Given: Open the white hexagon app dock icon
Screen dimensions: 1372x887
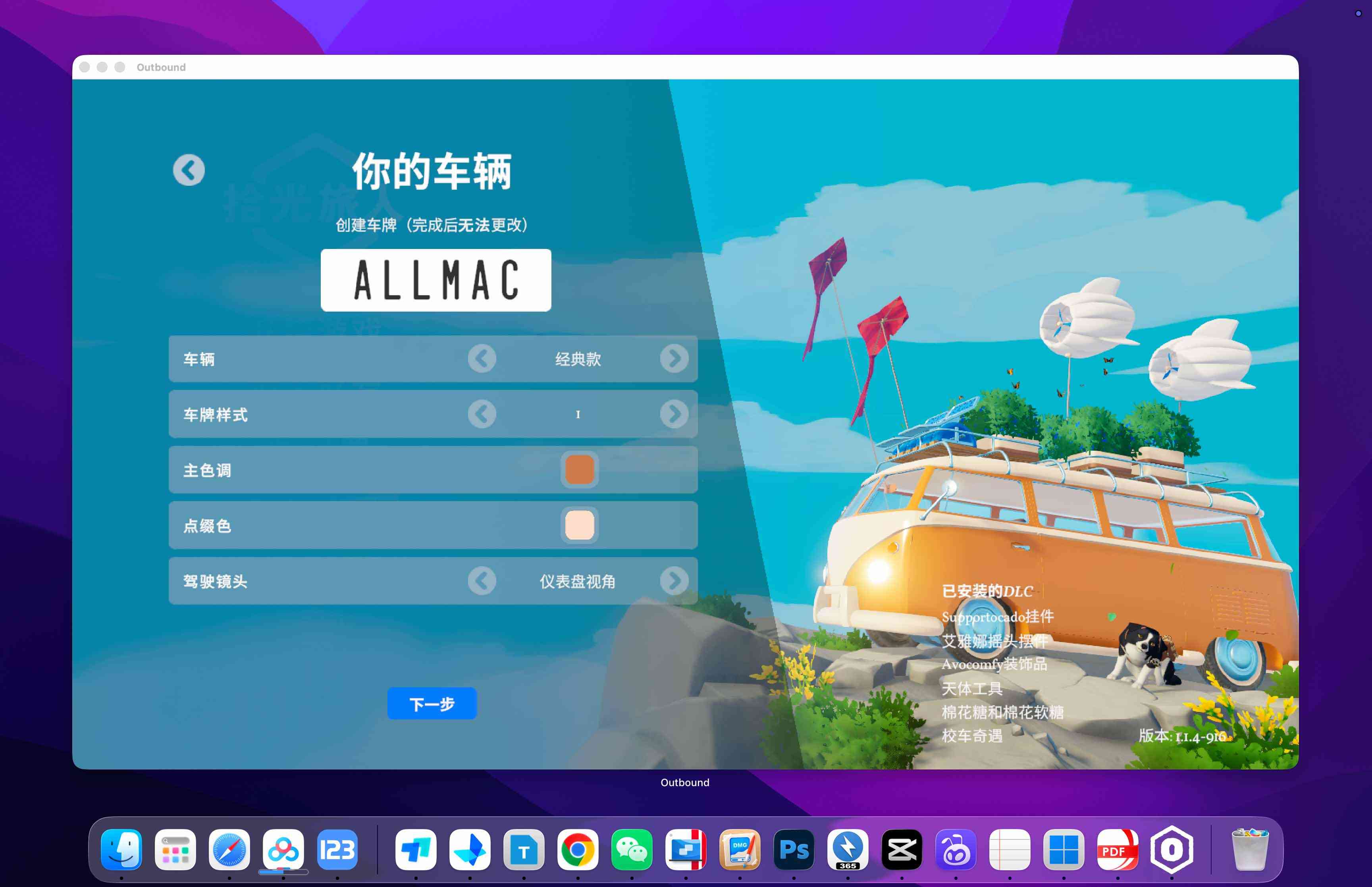Looking at the screenshot, I should coord(1172,850).
